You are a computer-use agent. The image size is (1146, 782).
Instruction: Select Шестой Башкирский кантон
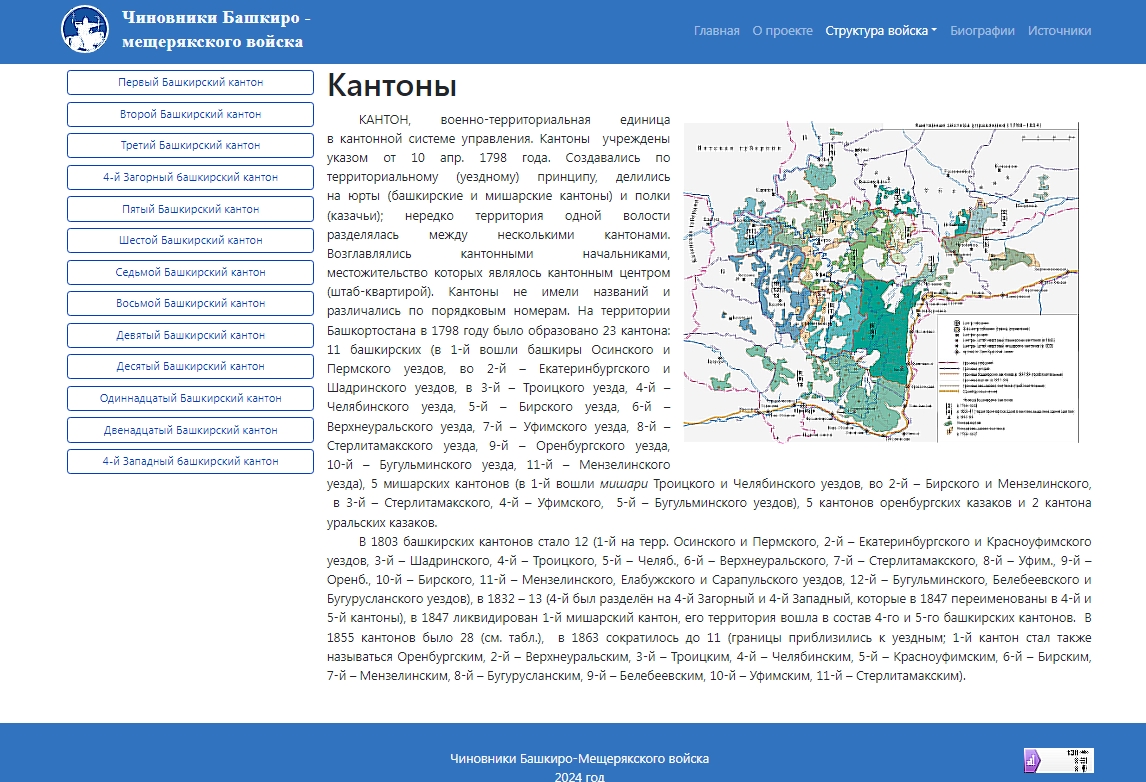(190, 240)
